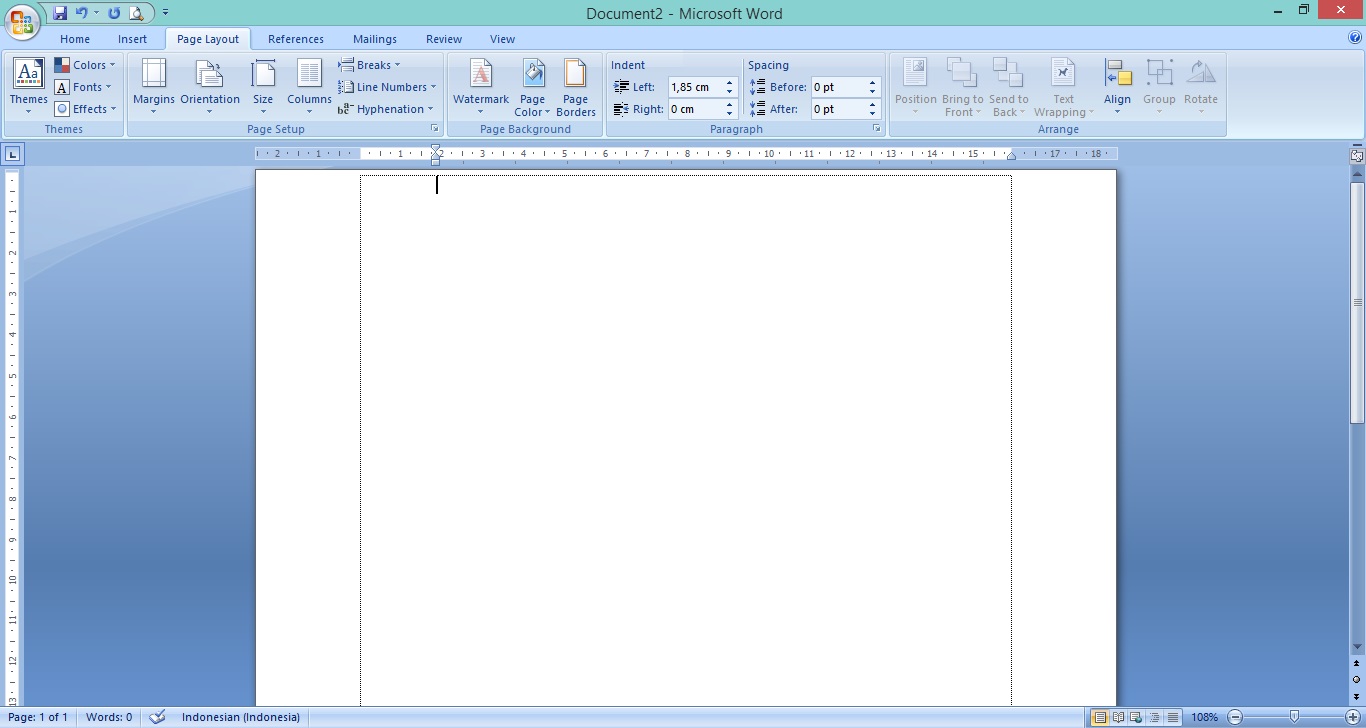Open the Rotate menu
Screen dimensions: 1366x728
(1200, 86)
